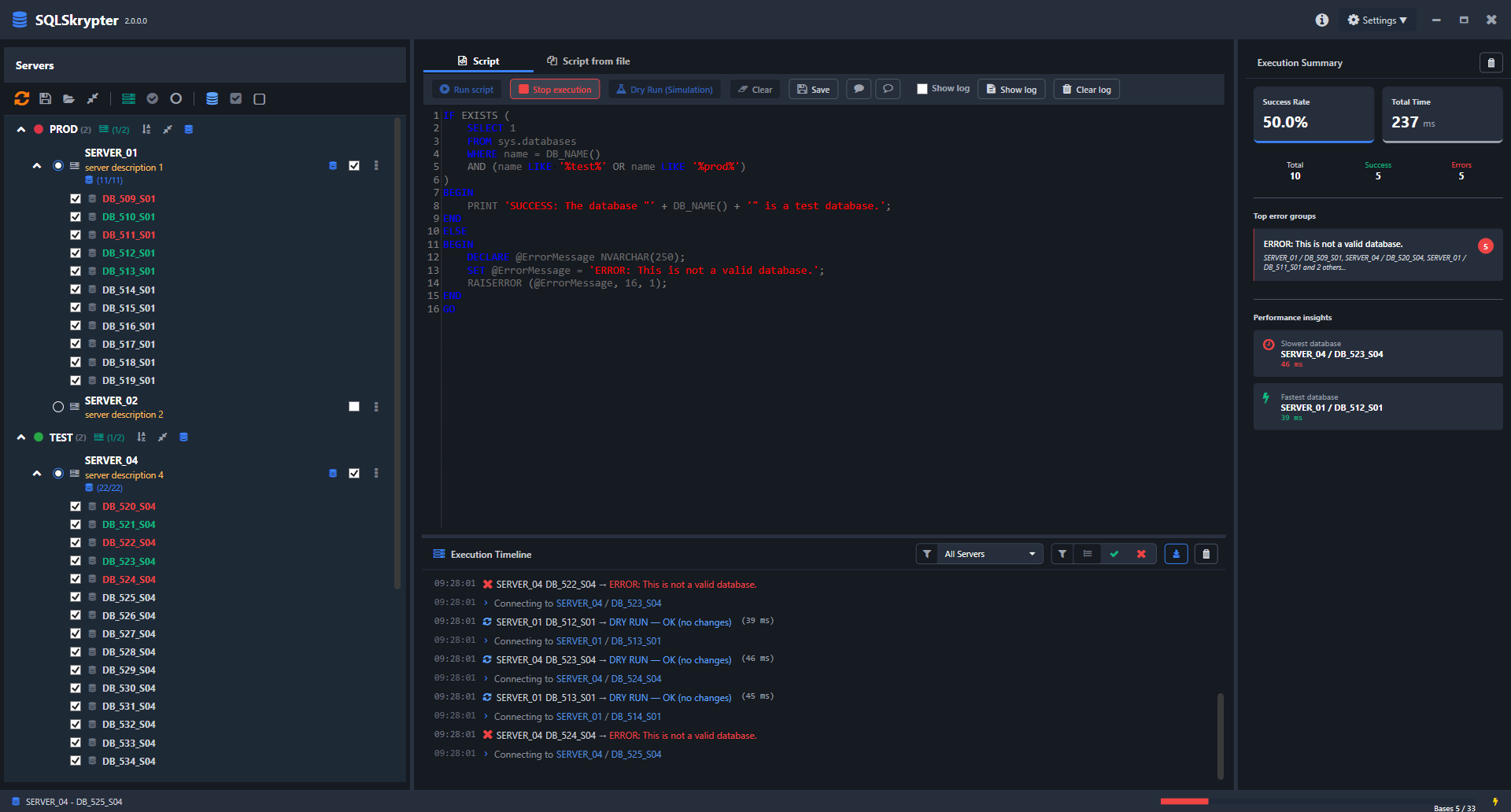Image resolution: width=1511 pixels, height=812 pixels.
Task: Select the SERVER_02 radio button
Action: tap(58, 407)
